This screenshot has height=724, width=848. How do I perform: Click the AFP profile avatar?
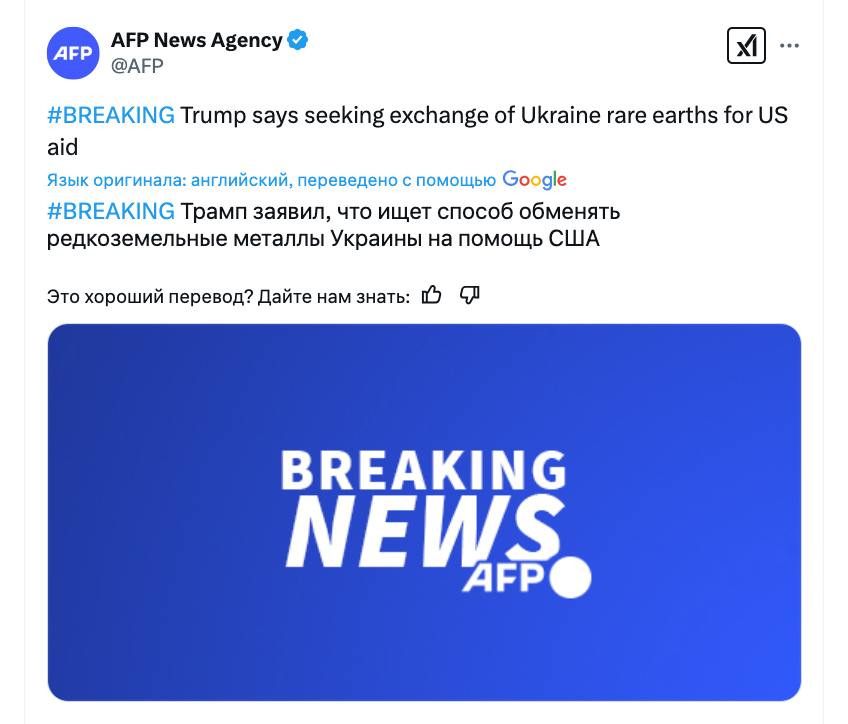[x=73, y=53]
